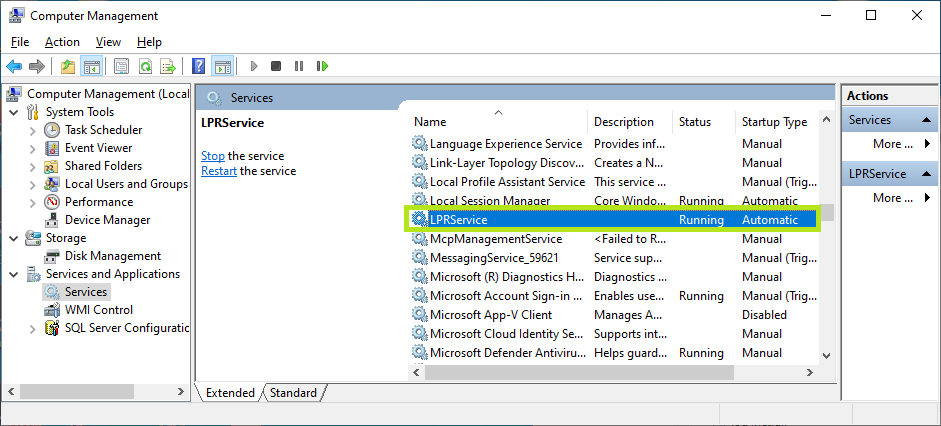Collapse Services and Applications node
Viewport: 941px width, 426px height.
pyautogui.click(x=14, y=274)
